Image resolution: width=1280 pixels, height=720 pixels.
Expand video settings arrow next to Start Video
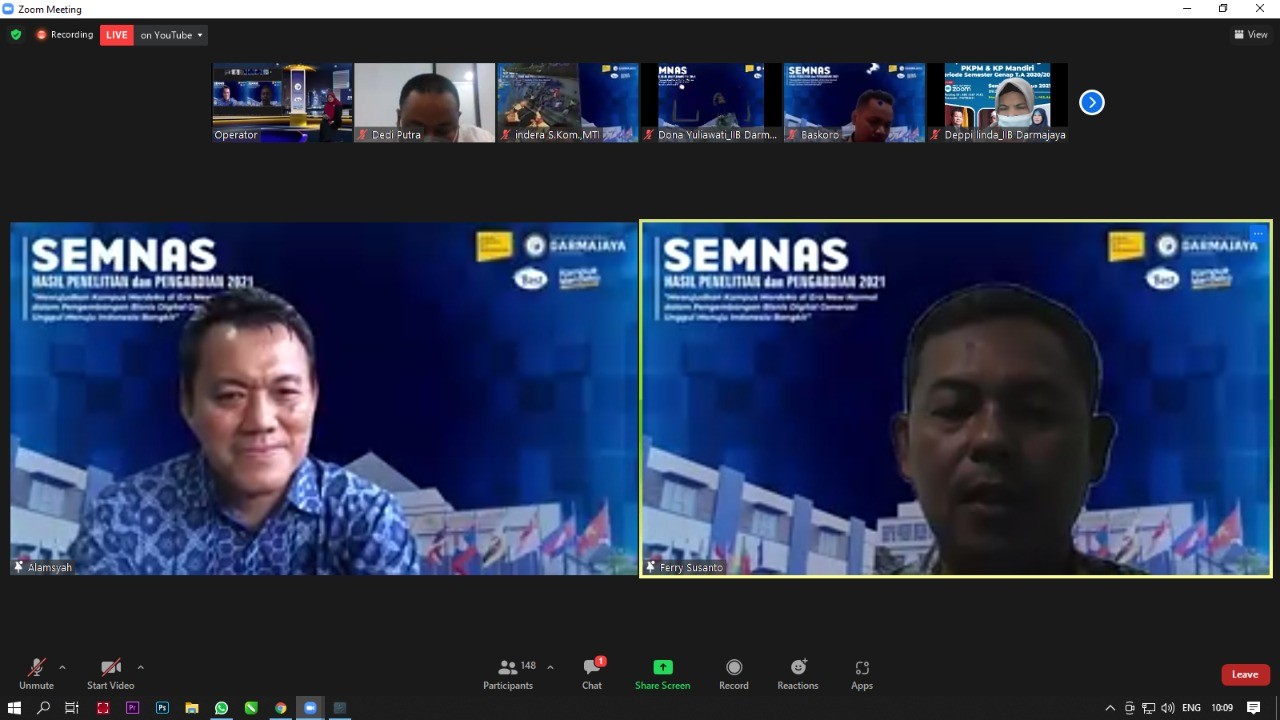point(140,667)
